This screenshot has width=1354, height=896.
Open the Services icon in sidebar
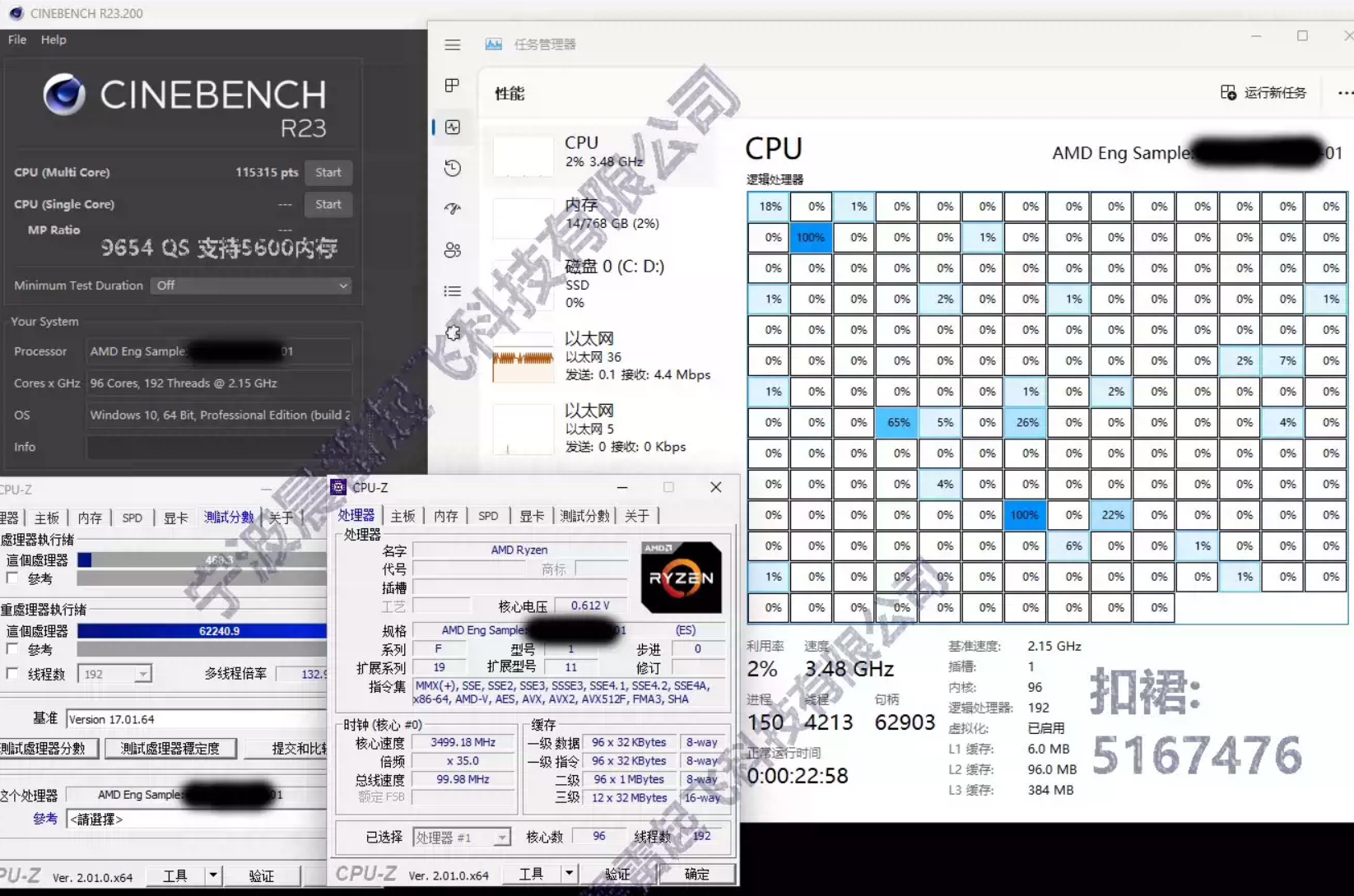click(x=452, y=332)
